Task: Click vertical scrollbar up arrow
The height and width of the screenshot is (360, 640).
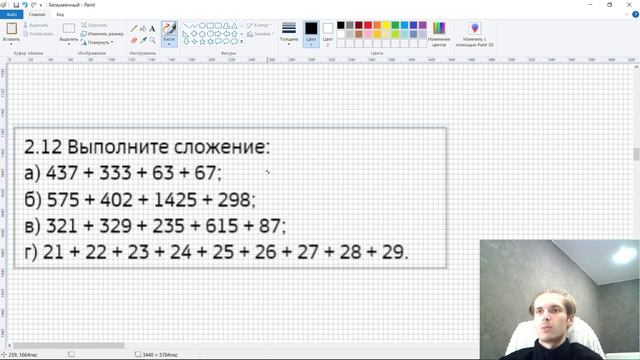Action: (x=636, y=67)
